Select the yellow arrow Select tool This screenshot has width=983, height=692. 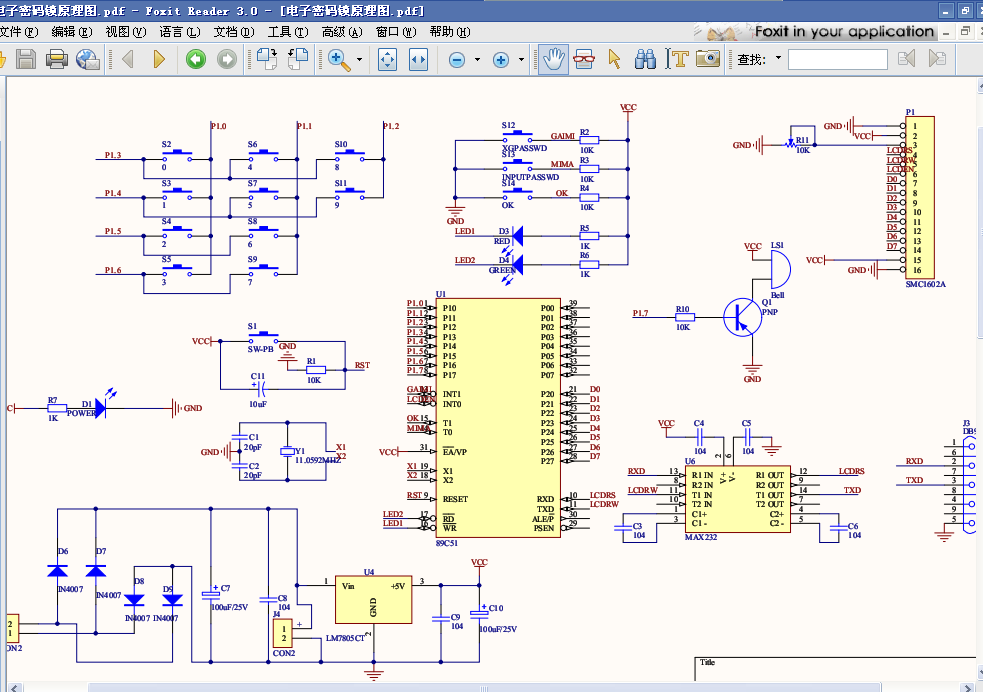[x=614, y=60]
